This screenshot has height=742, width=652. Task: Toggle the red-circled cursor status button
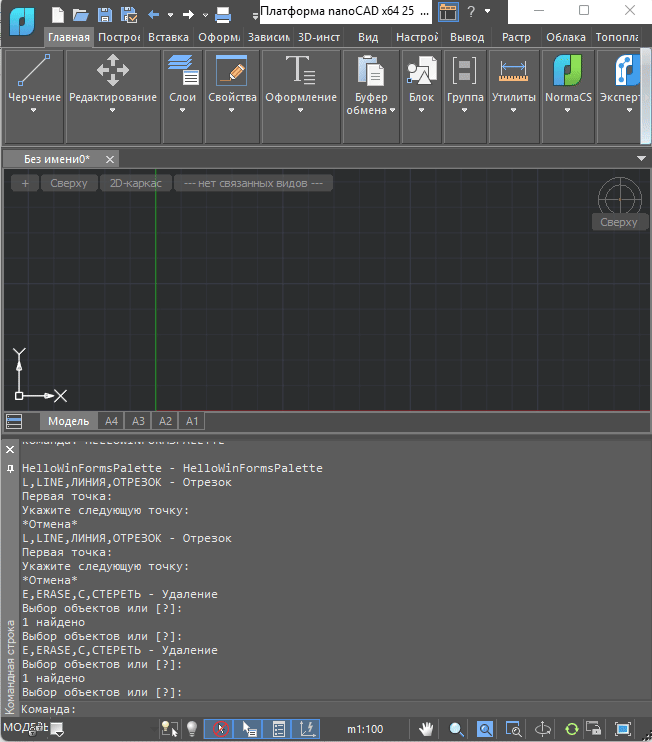click(220, 729)
